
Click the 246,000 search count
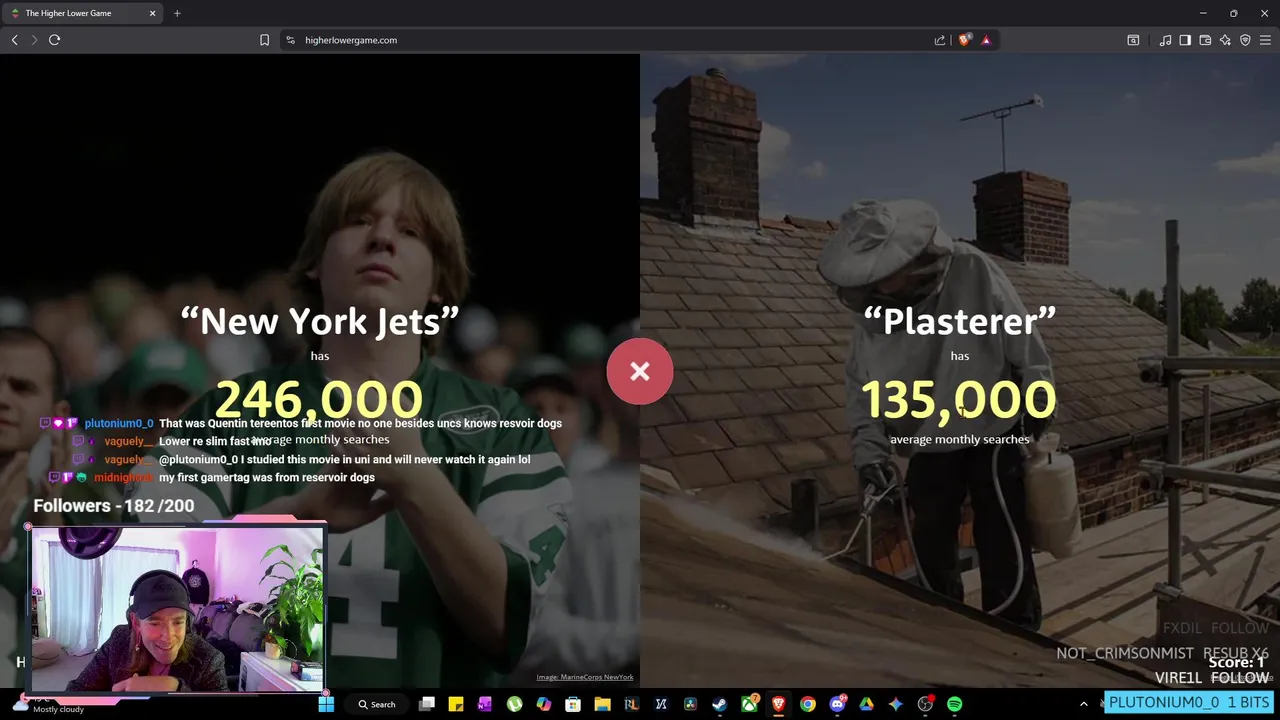click(x=319, y=400)
